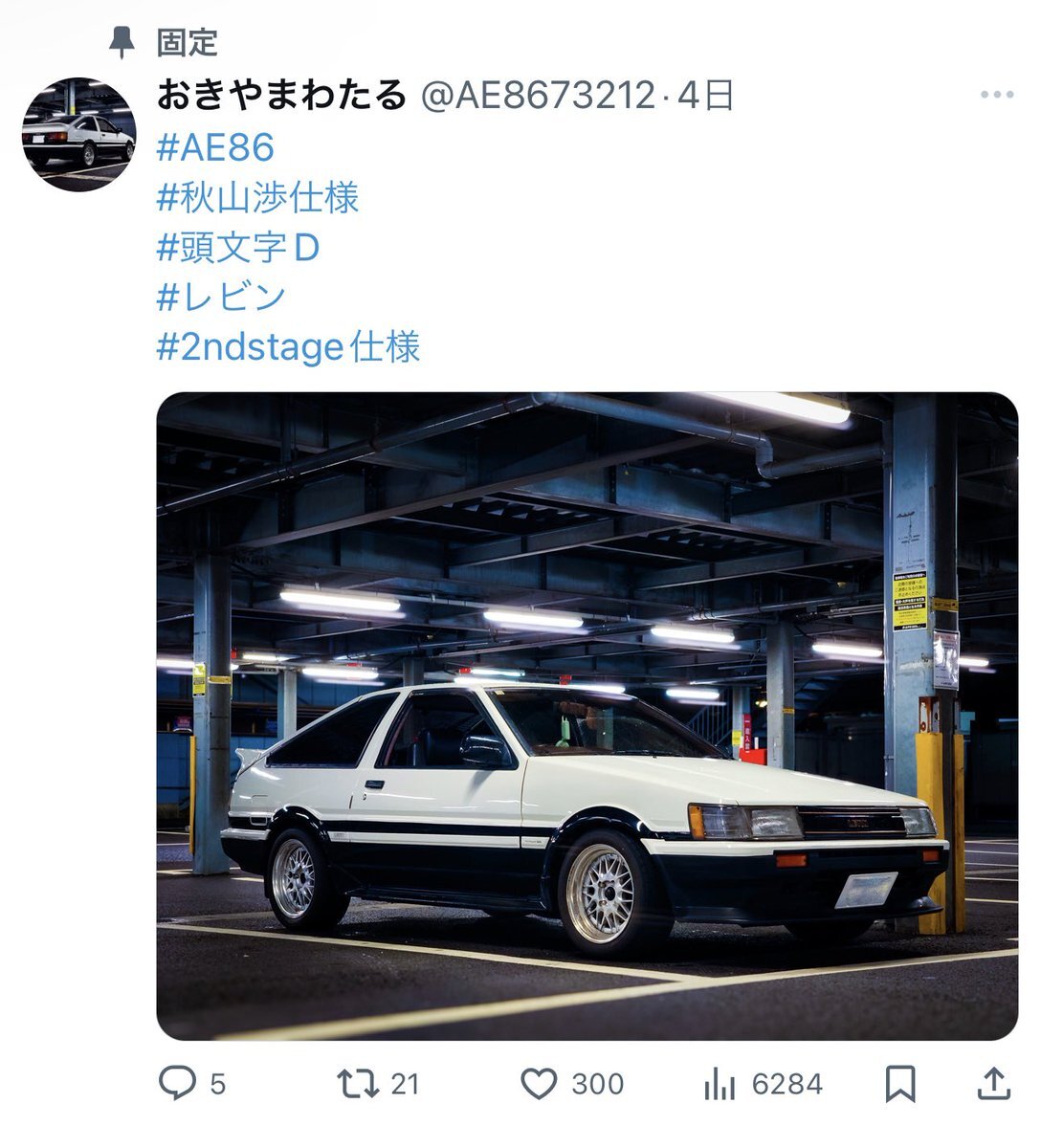Open the #秋山渉仕様 hashtag
This screenshot has height=1148, width=1041.
pos(257,197)
